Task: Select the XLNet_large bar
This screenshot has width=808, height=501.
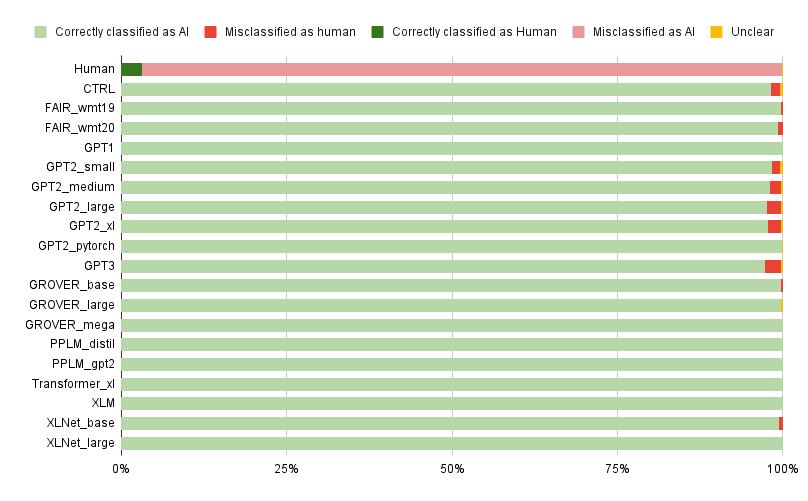Action: (x=452, y=443)
